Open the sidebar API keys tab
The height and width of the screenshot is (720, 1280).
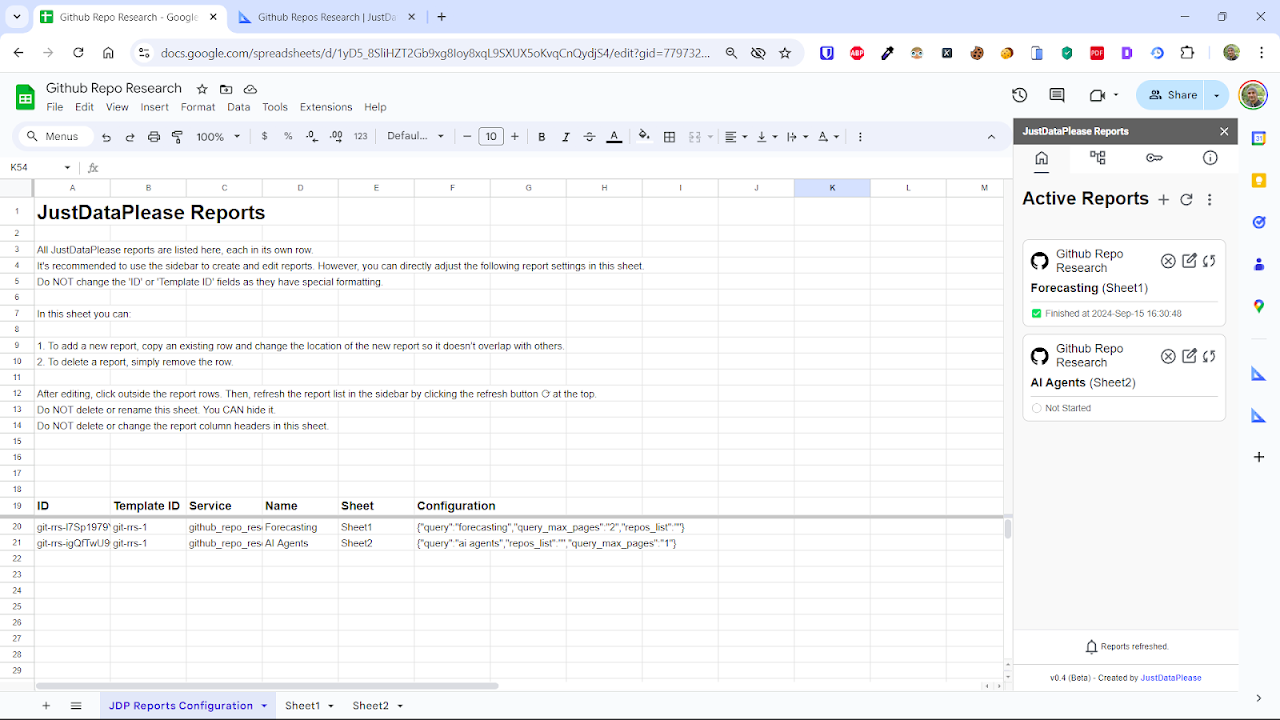(1154, 158)
